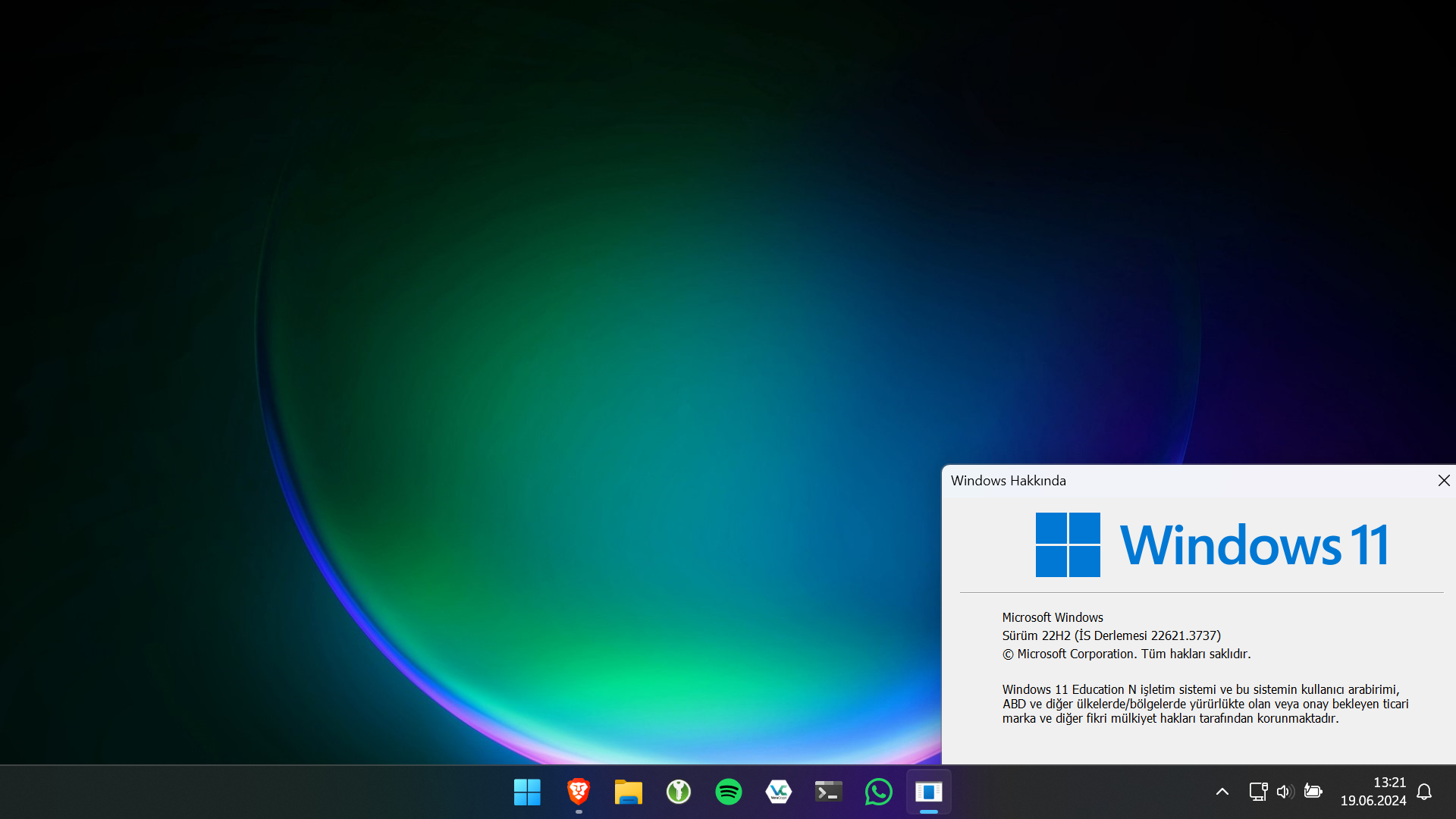The height and width of the screenshot is (819, 1456).
Task: Click the Windows Hakkında title bar text
Action: pyautogui.click(x=1008, y=481)
